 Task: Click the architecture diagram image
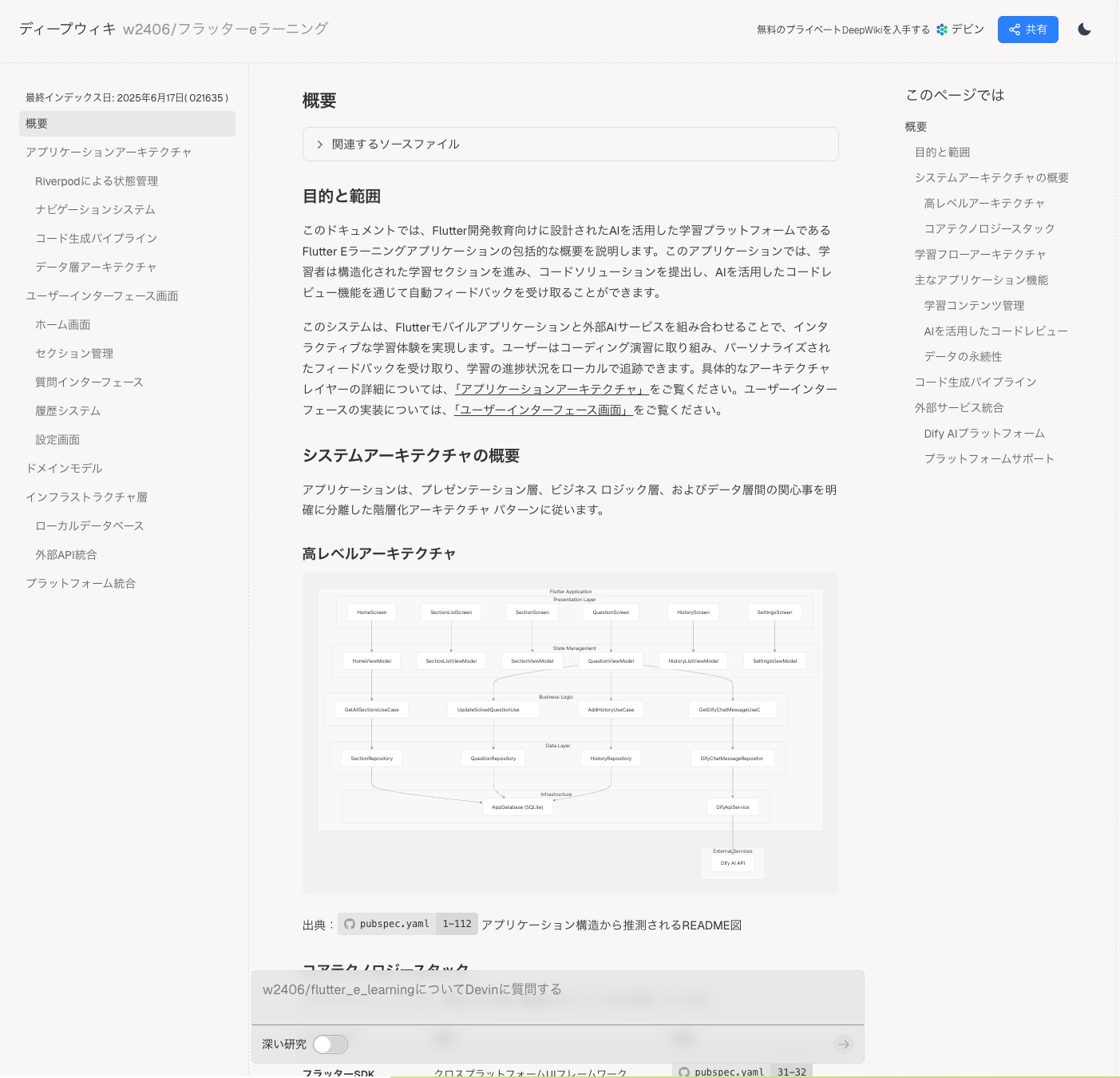click(570, 733)
